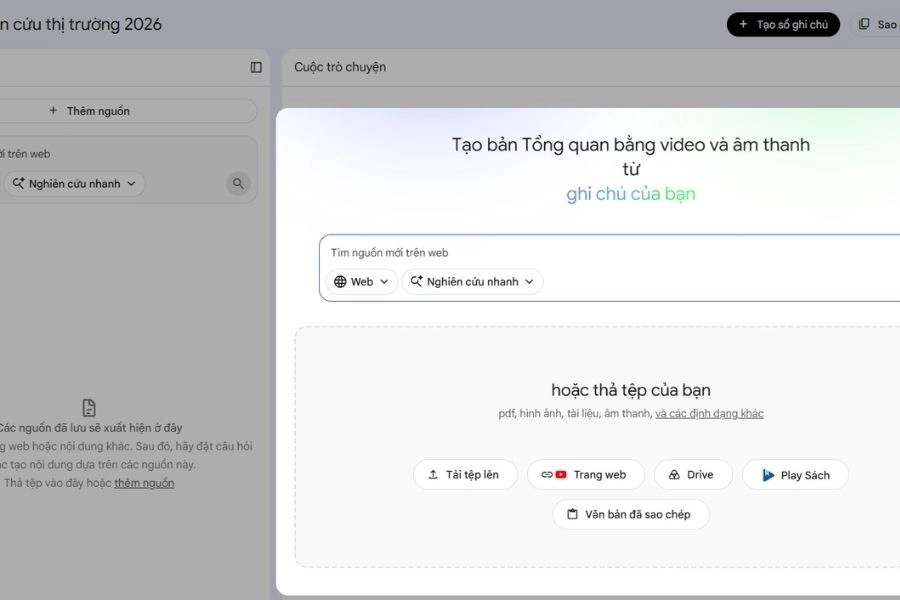The height and width of the screenshot is (600, 900).
Task: Open the 'và các định dạng khác' link
Action: coord(709,413)
